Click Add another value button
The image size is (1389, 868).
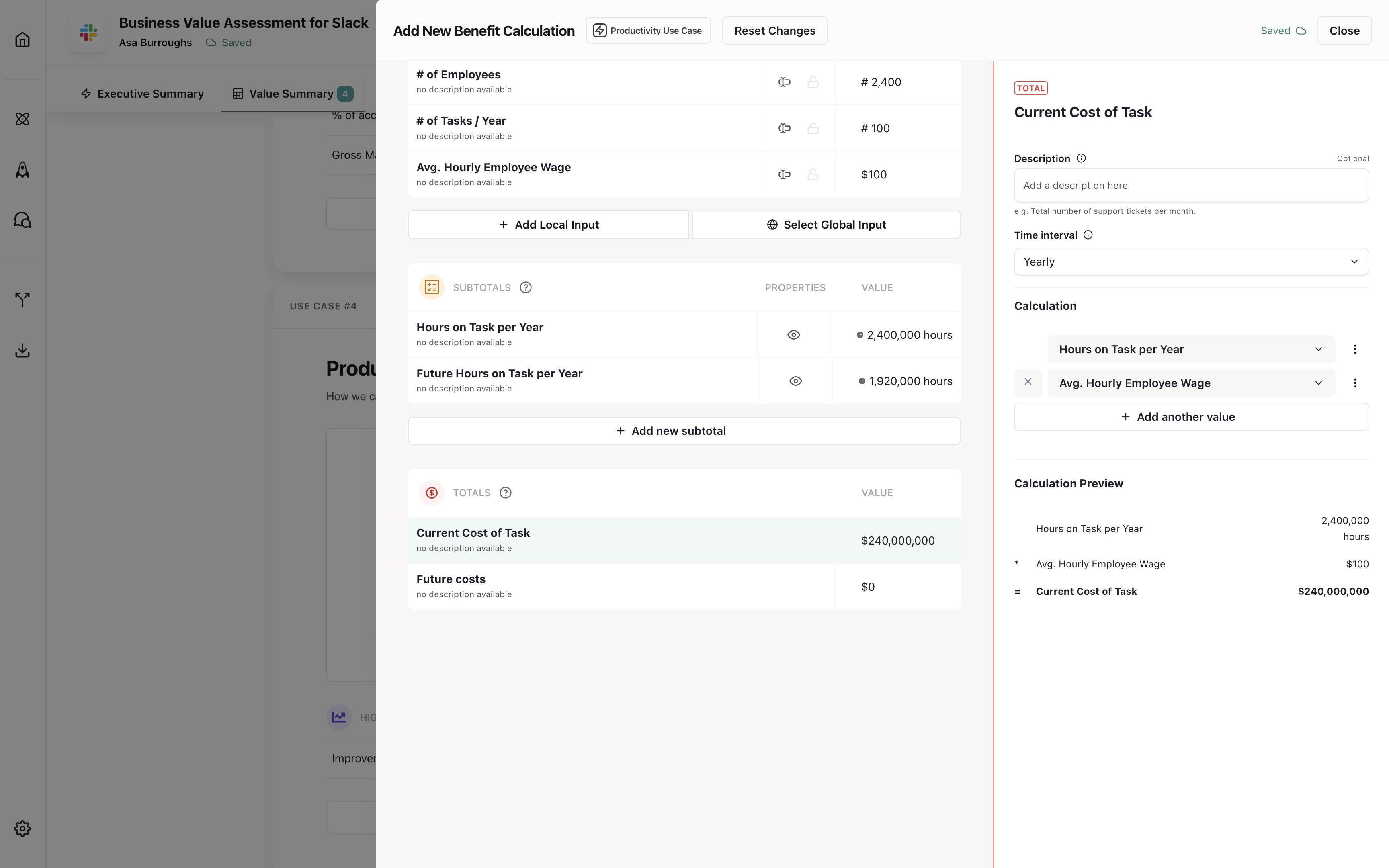(x=1191, y=417)
